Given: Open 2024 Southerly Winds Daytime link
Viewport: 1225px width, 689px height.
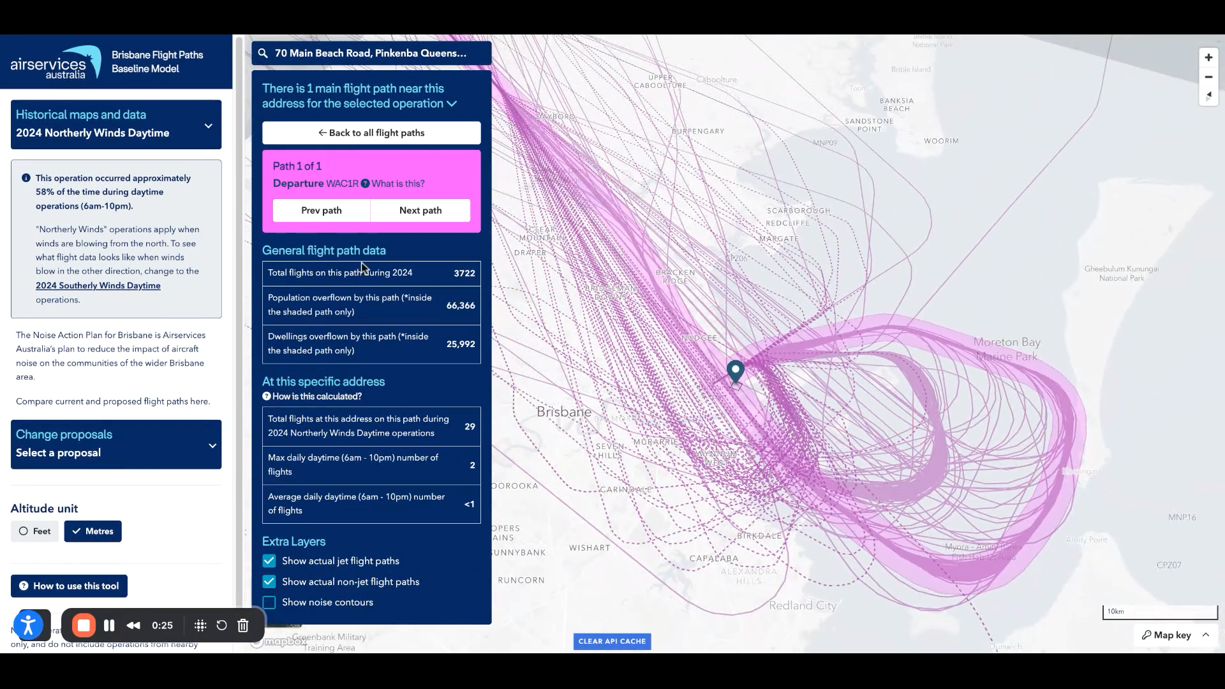Looking at the screenshot, I should pyautogui.click(x=98, y=286).
